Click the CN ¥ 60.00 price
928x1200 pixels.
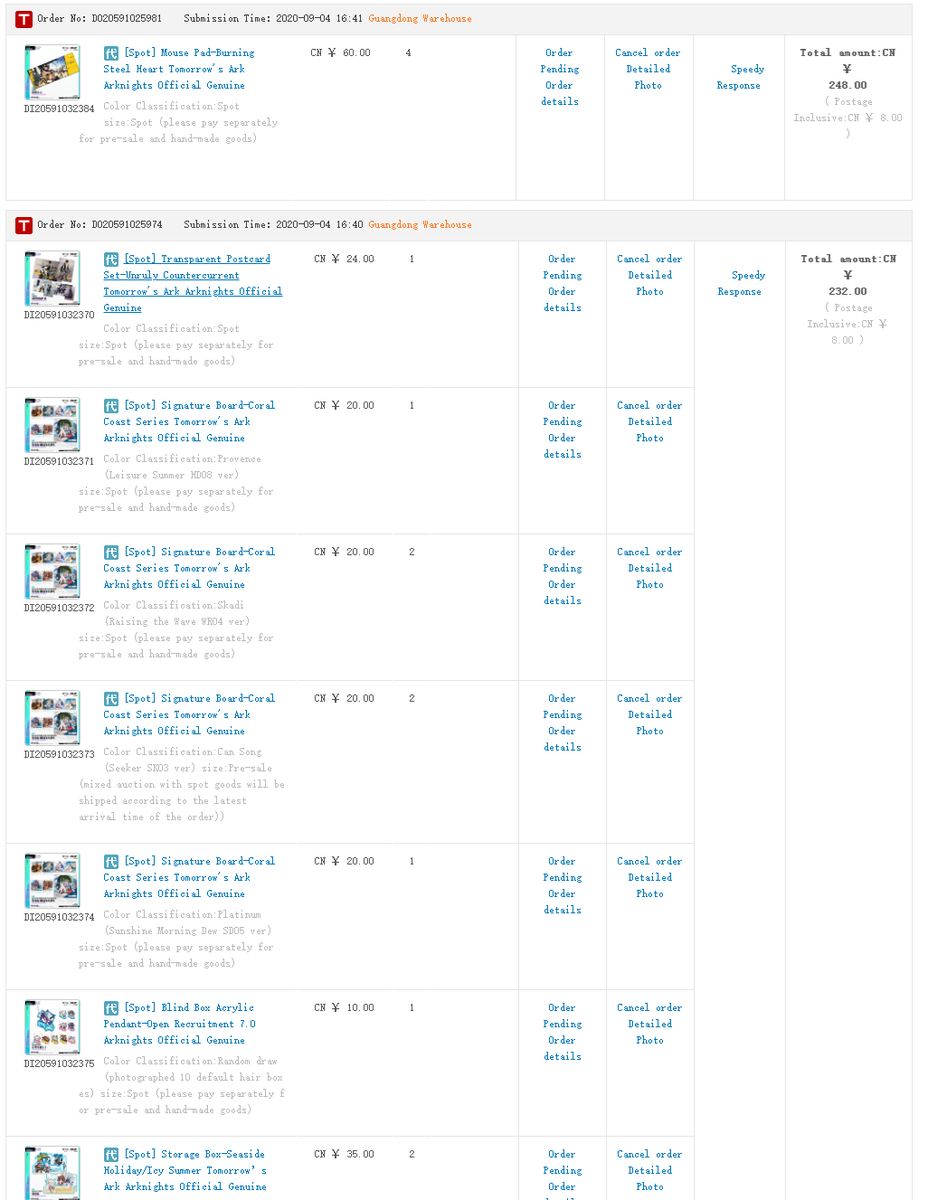pyautogui.click(x=340, y=53)
